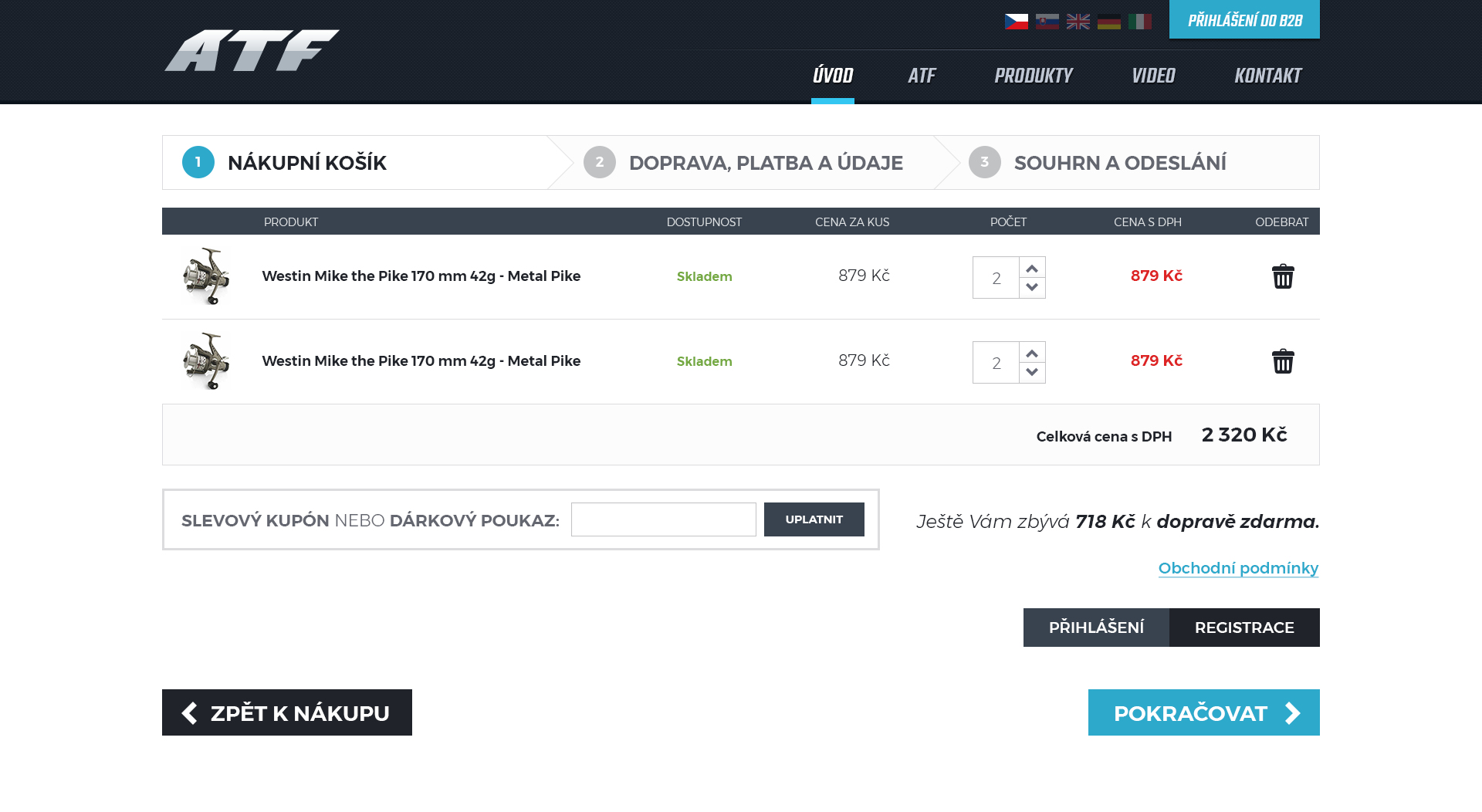Click the coupon code input field
This screenshot has height=812, width=1482.
pos(663,519)
